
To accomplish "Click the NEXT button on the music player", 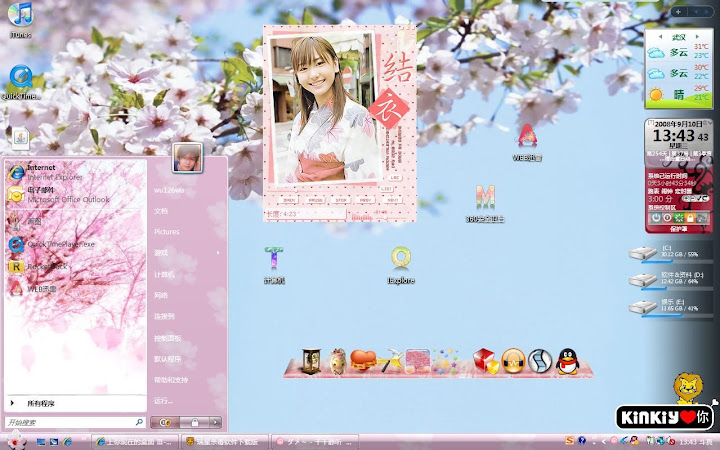I will (392, 201).
